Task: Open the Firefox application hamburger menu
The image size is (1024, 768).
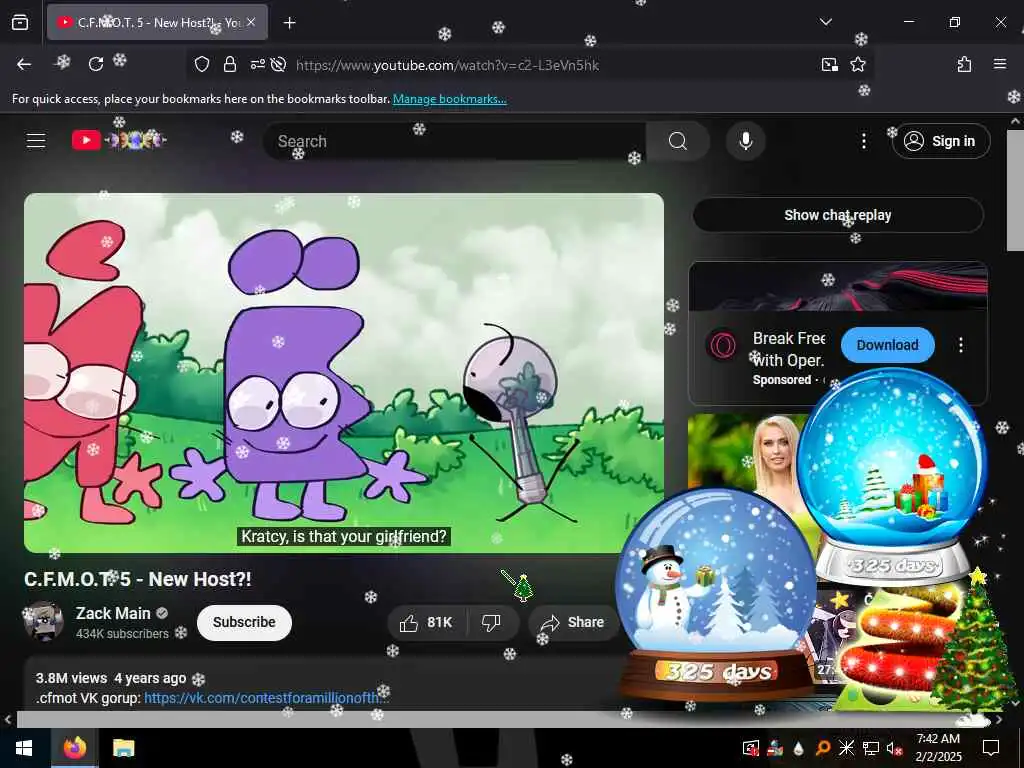Action: tap(999, 64)
